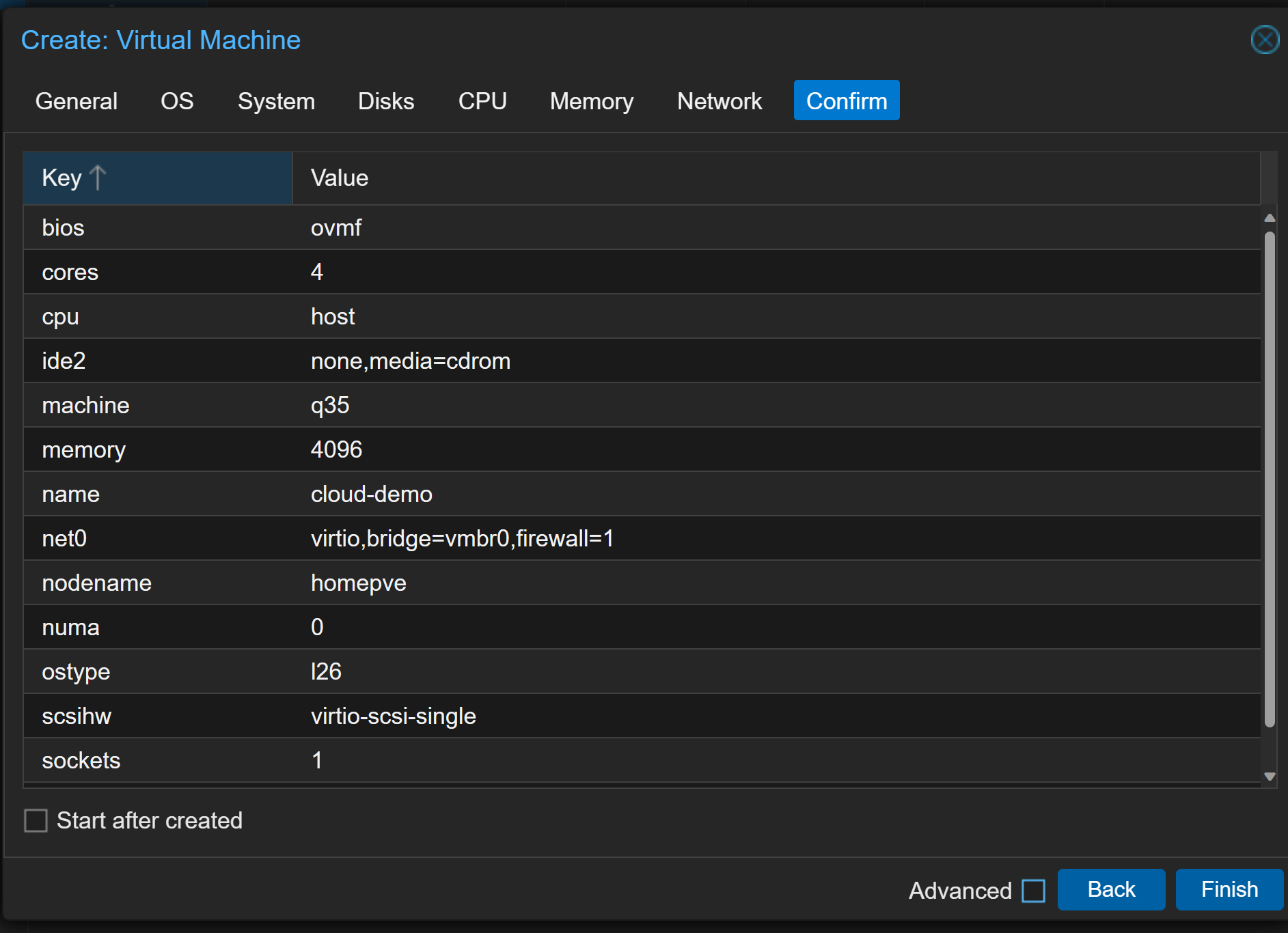Toggle the Advanced checkbox

[1033, 891]
